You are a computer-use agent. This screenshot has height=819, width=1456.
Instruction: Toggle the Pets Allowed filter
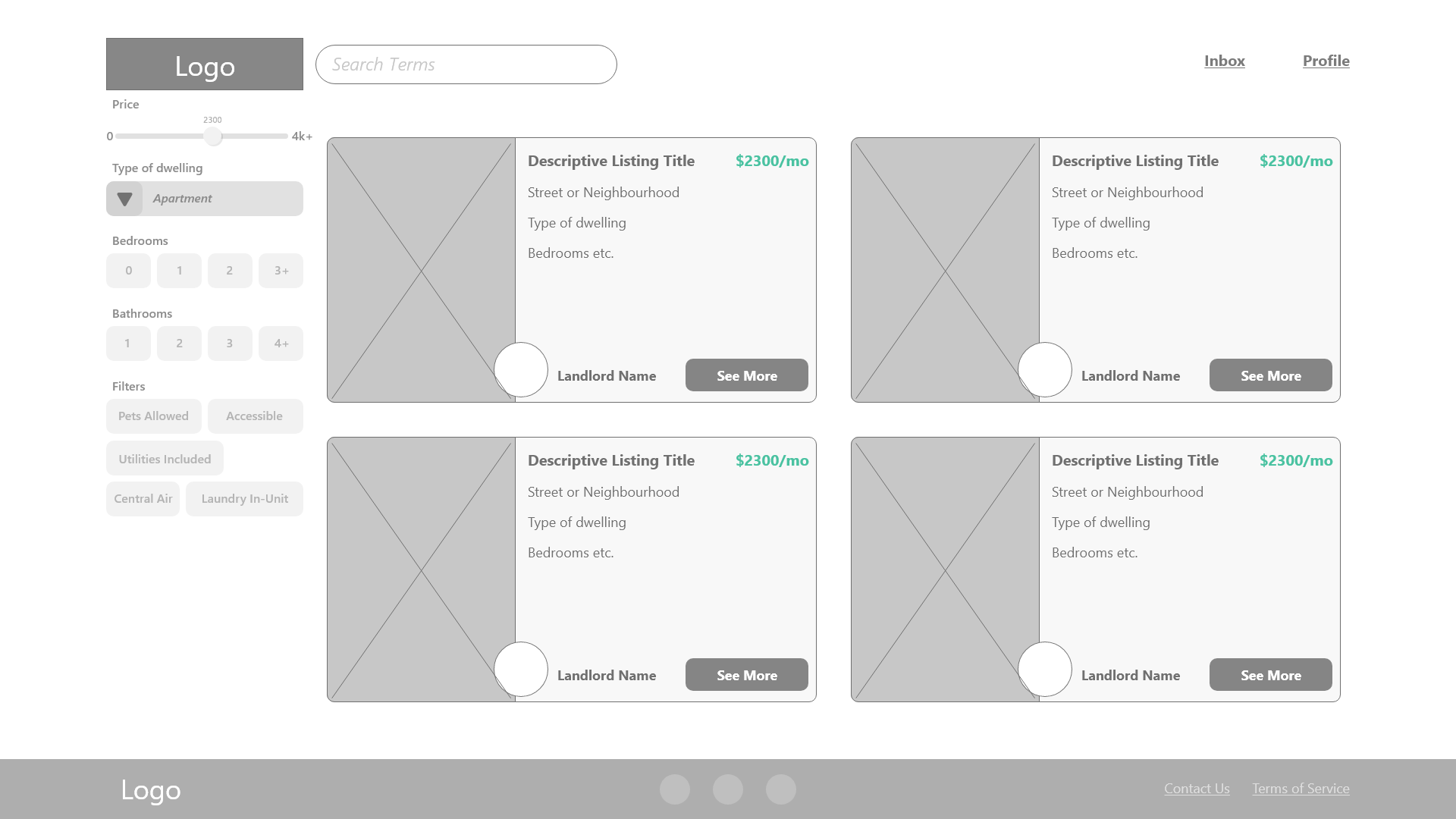153,416
